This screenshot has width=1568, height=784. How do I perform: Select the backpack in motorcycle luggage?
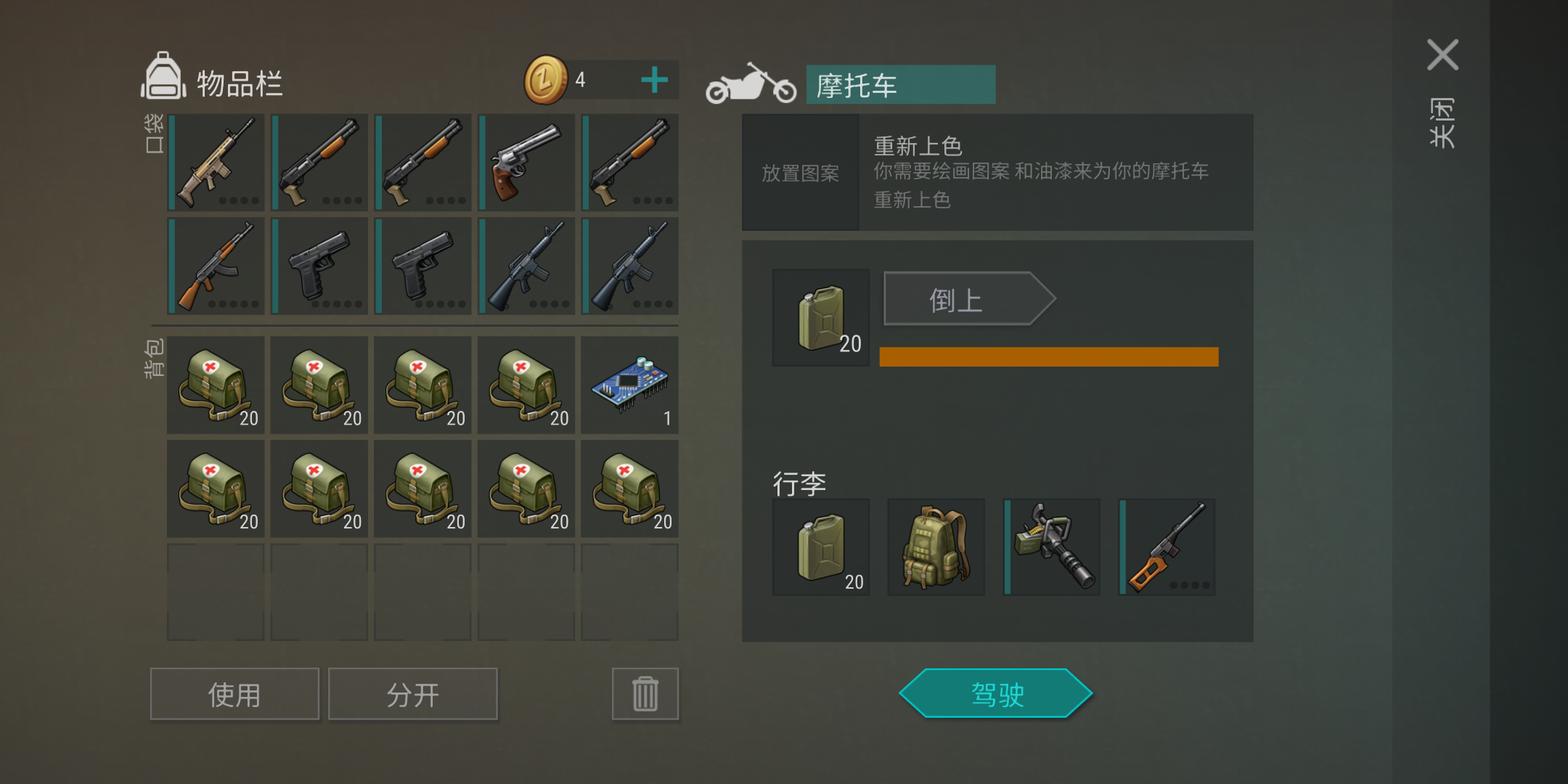coord(936,547)
